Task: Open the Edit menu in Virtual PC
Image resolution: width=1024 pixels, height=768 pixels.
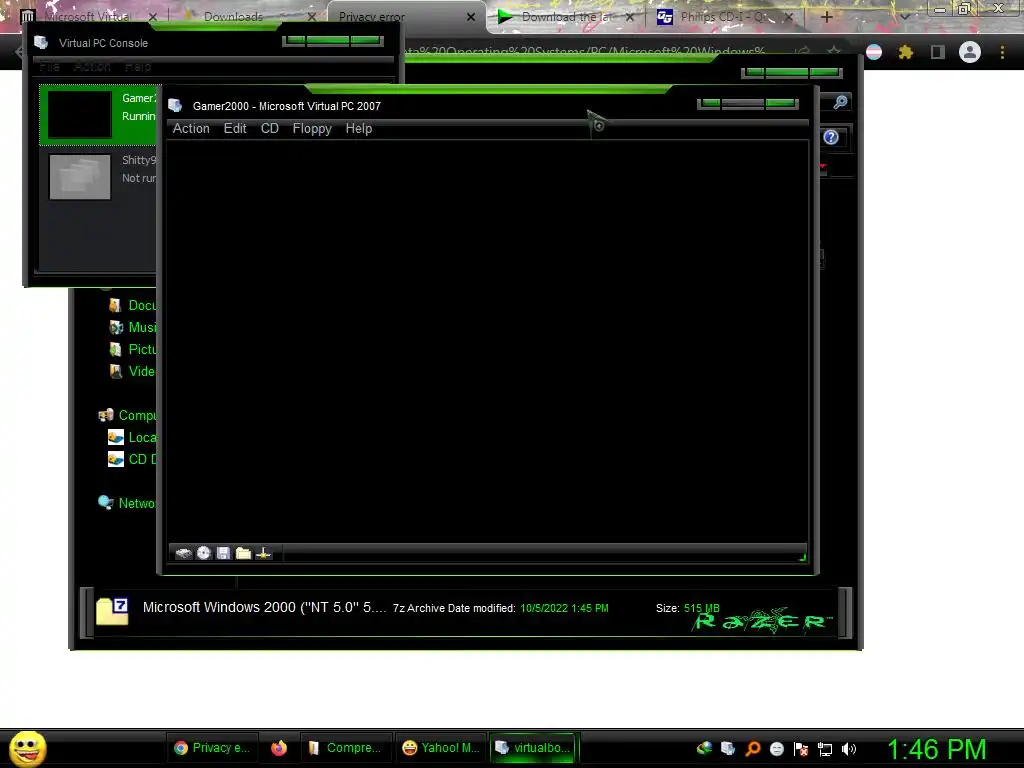Action: click(235, 129)
